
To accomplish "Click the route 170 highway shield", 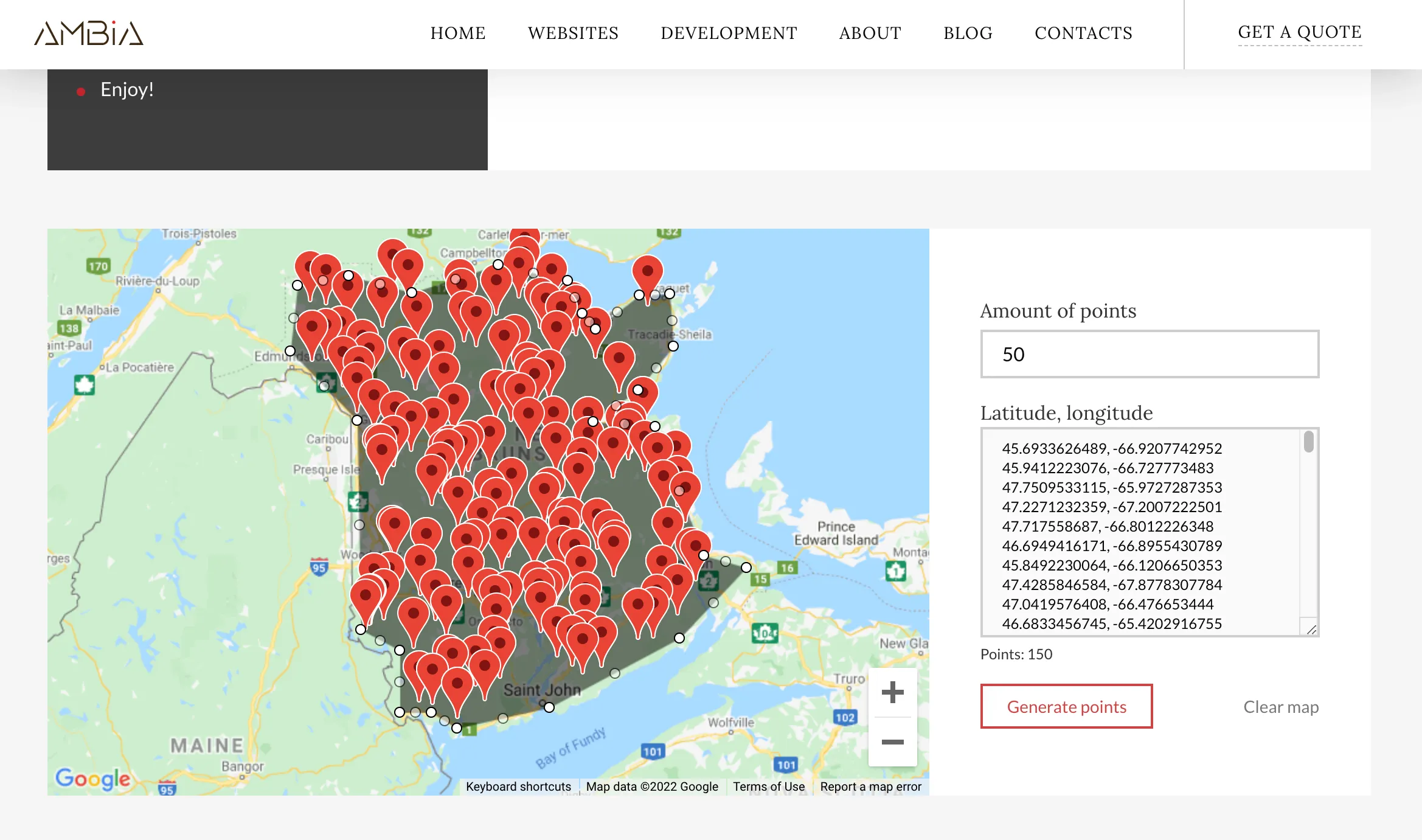I will (x=98, y=266).
